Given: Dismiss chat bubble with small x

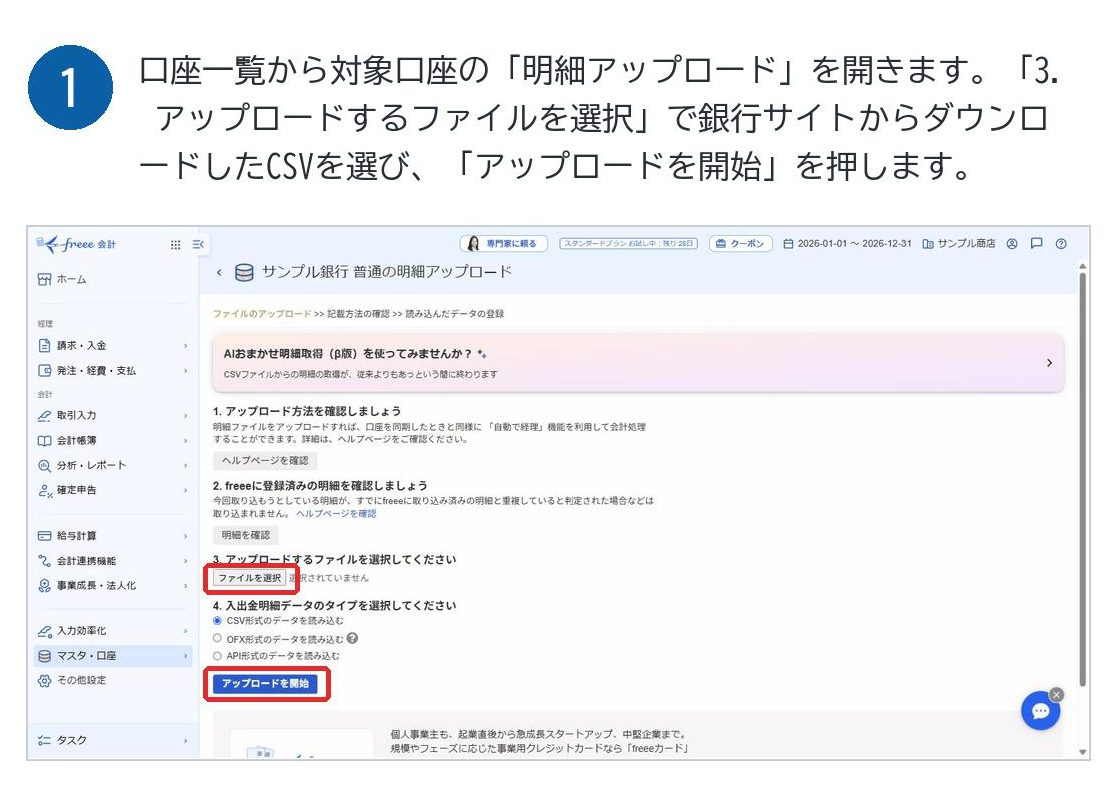Looking at the screenshot, I should click(x=1057, y=695).
